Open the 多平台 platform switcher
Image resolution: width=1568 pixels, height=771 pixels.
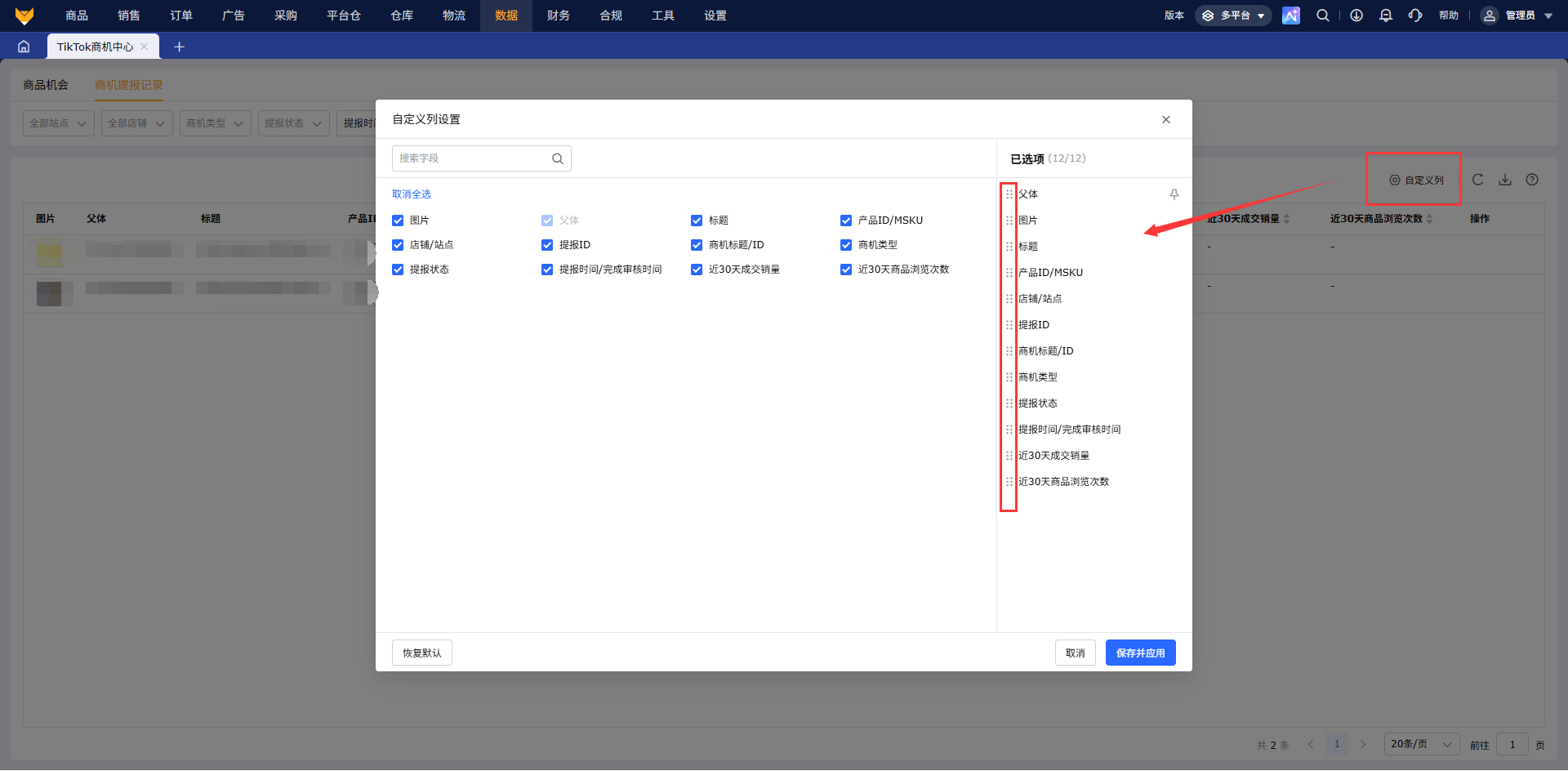[1233, 16]
